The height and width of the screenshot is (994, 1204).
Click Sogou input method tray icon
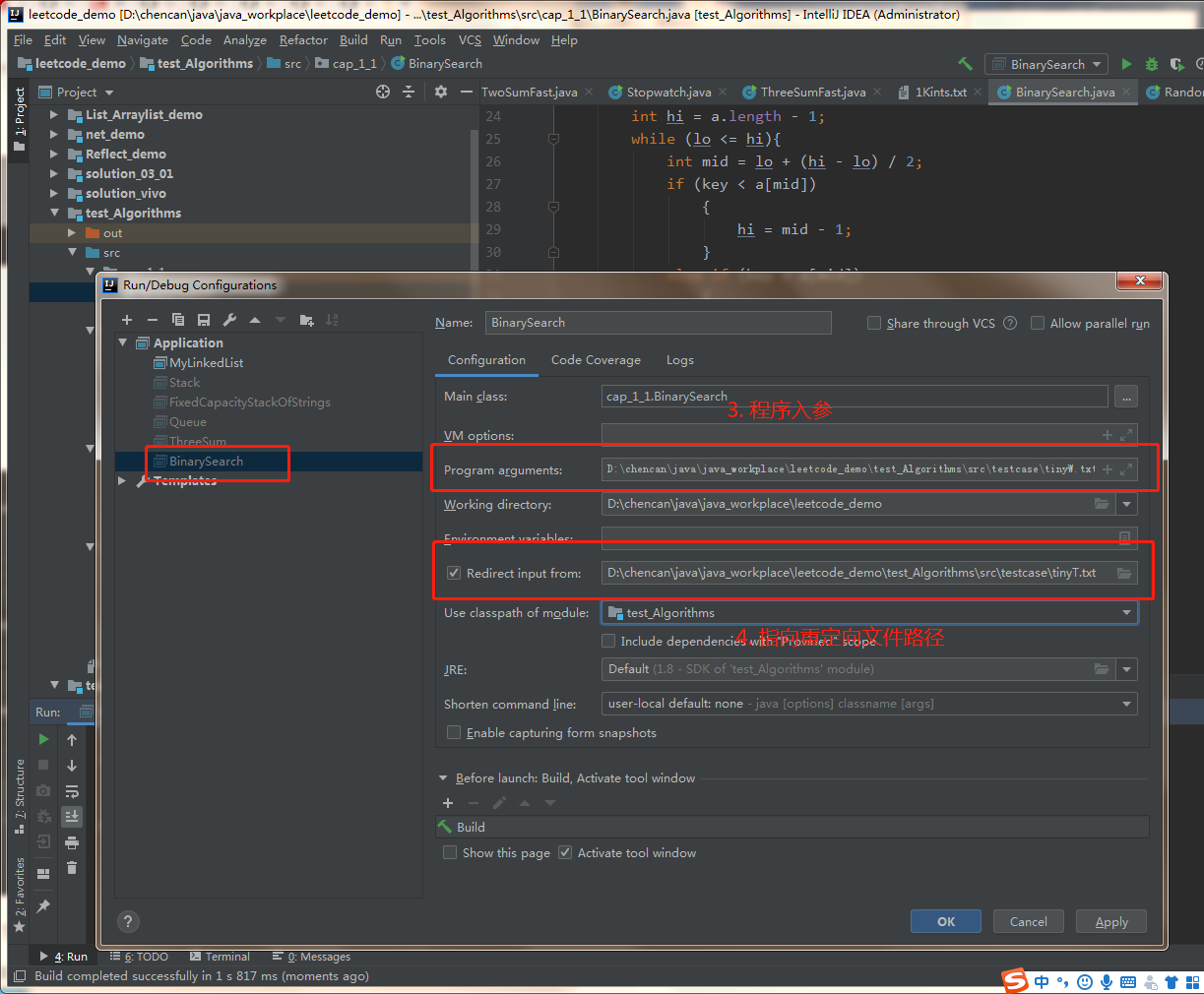click(1015, 980)
